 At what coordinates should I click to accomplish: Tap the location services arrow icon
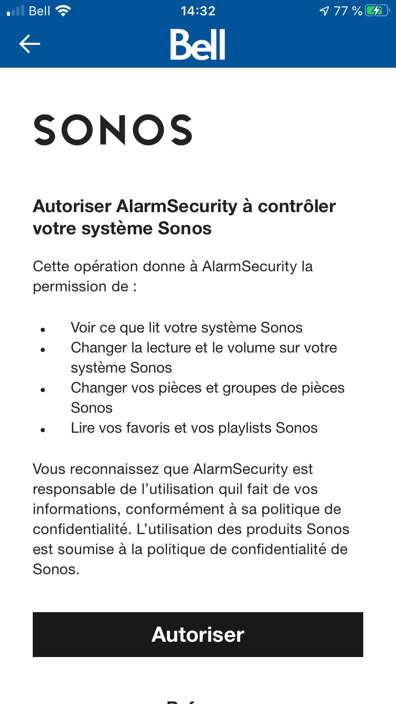tap(324, 11)
